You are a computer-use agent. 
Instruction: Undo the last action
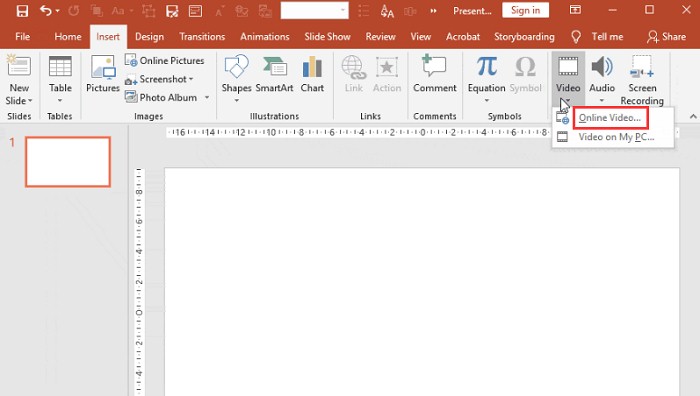click(46, 11)
